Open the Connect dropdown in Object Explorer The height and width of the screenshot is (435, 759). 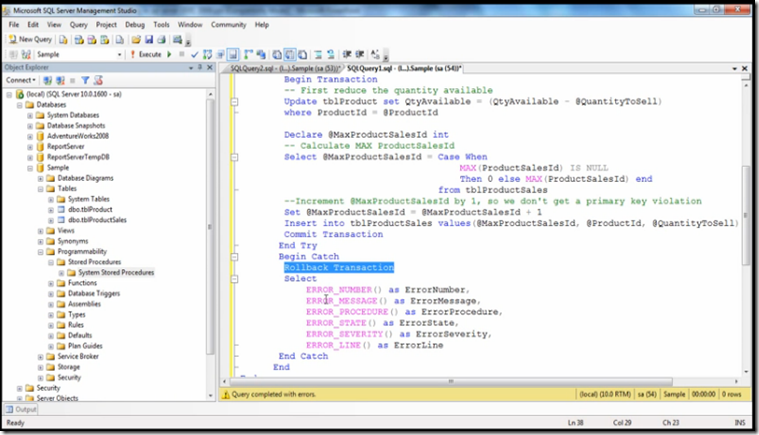[21, 80]
